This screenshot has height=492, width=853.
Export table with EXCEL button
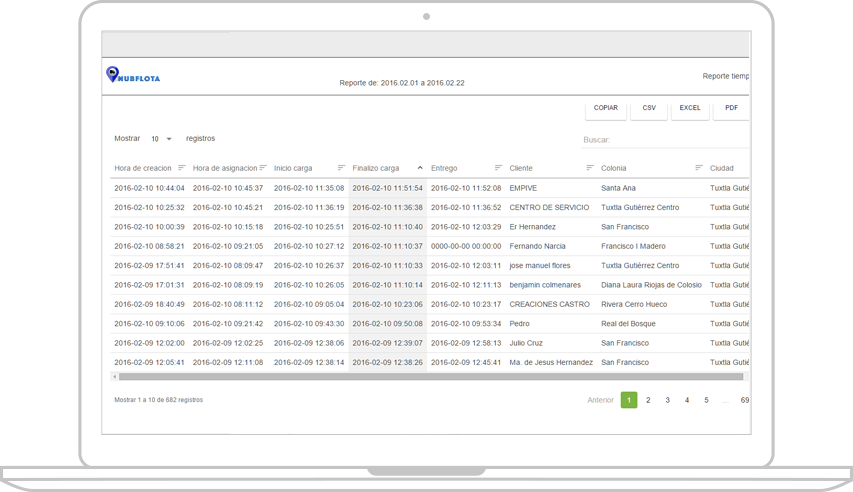pos(690,108)
